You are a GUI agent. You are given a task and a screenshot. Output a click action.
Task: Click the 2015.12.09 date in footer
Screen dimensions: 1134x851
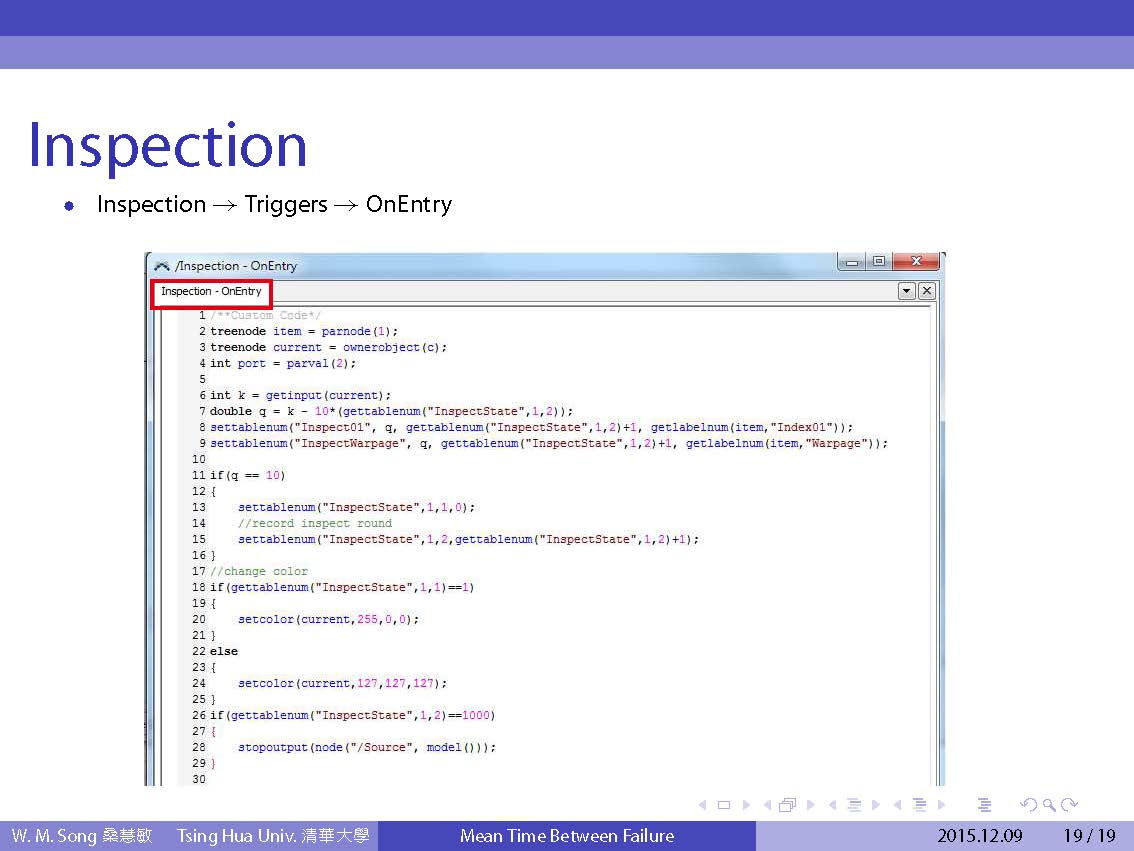tap(979, 836)
